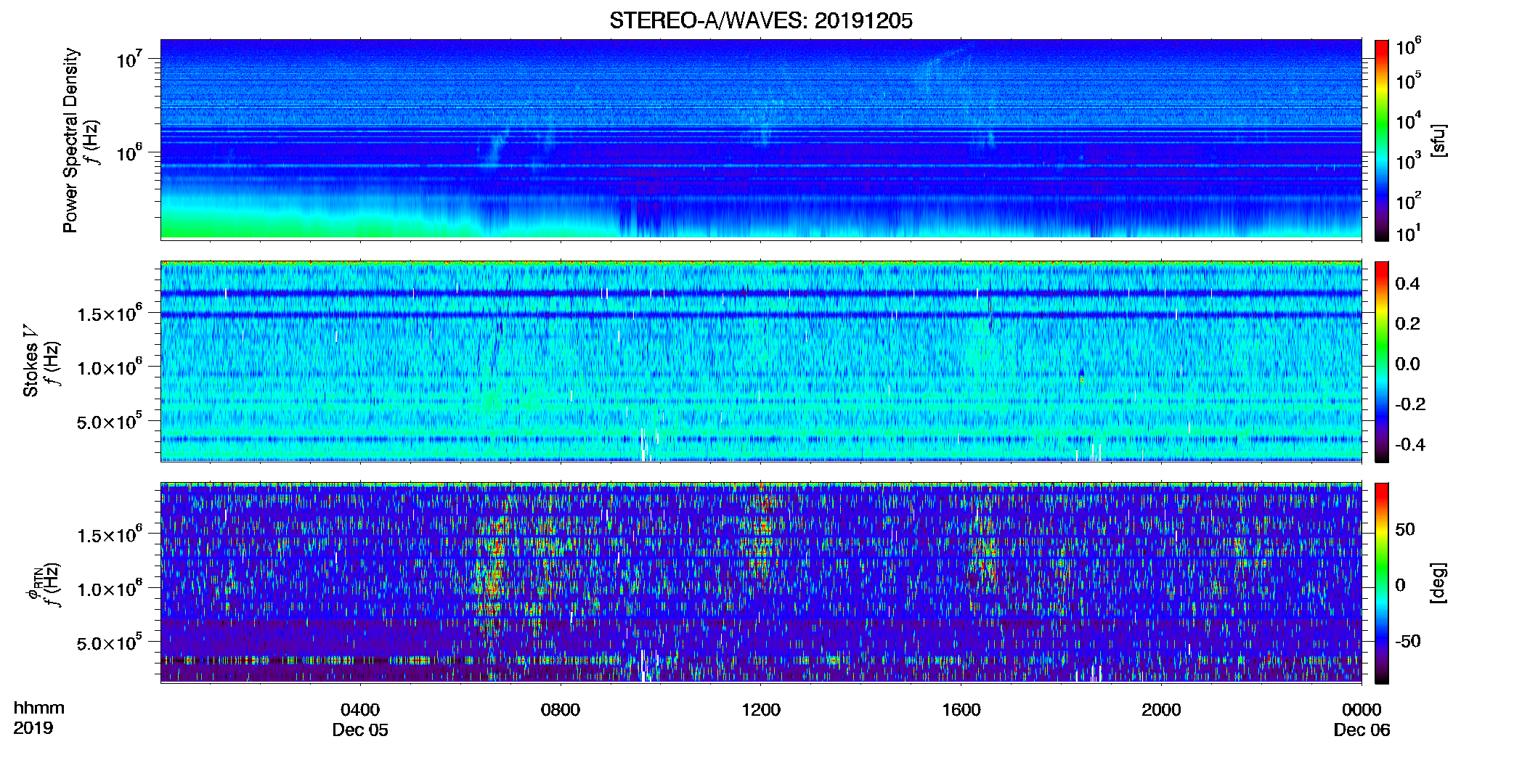Screen dimensions: 1522x784
Task: Click the 0.2 Stokes V color bar label
Action: tap(1407, 324)
